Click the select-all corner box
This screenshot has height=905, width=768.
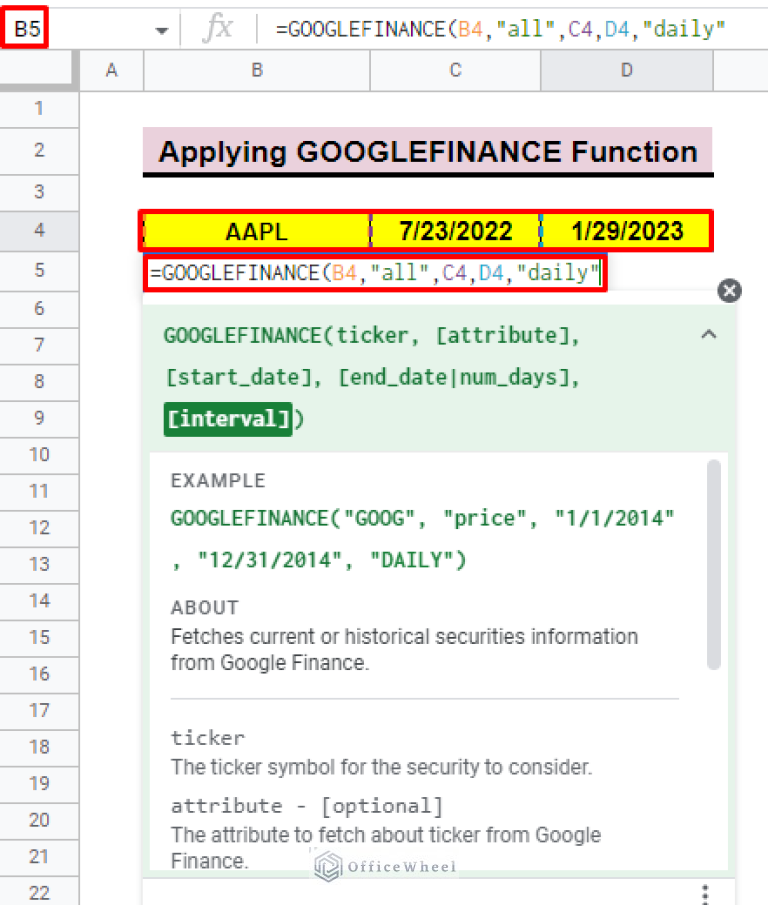click(x=39, y=70)
